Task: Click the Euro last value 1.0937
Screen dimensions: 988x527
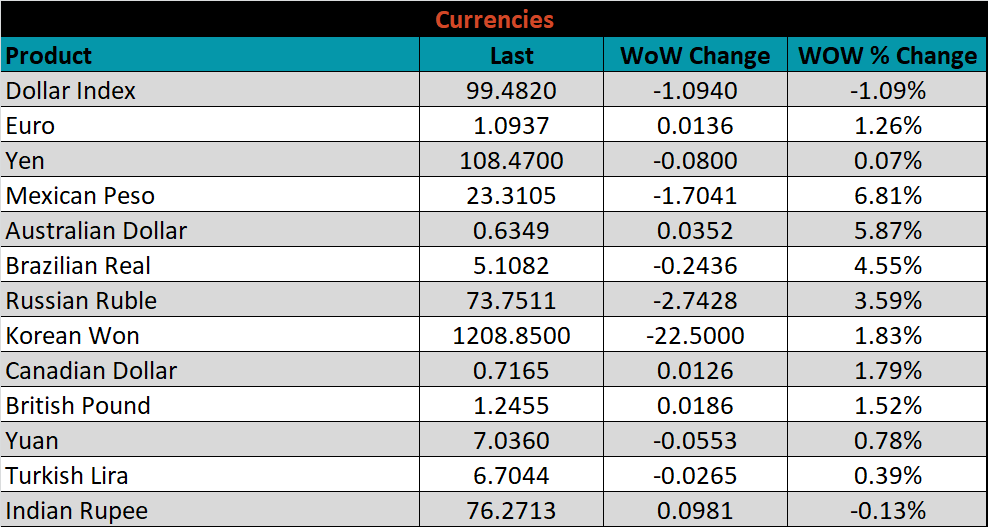Action: (512, 125)
